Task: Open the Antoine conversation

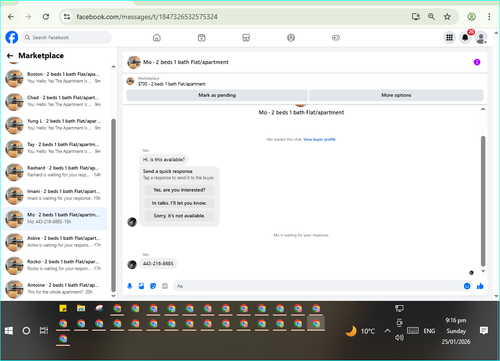Action: click(55, 289)
